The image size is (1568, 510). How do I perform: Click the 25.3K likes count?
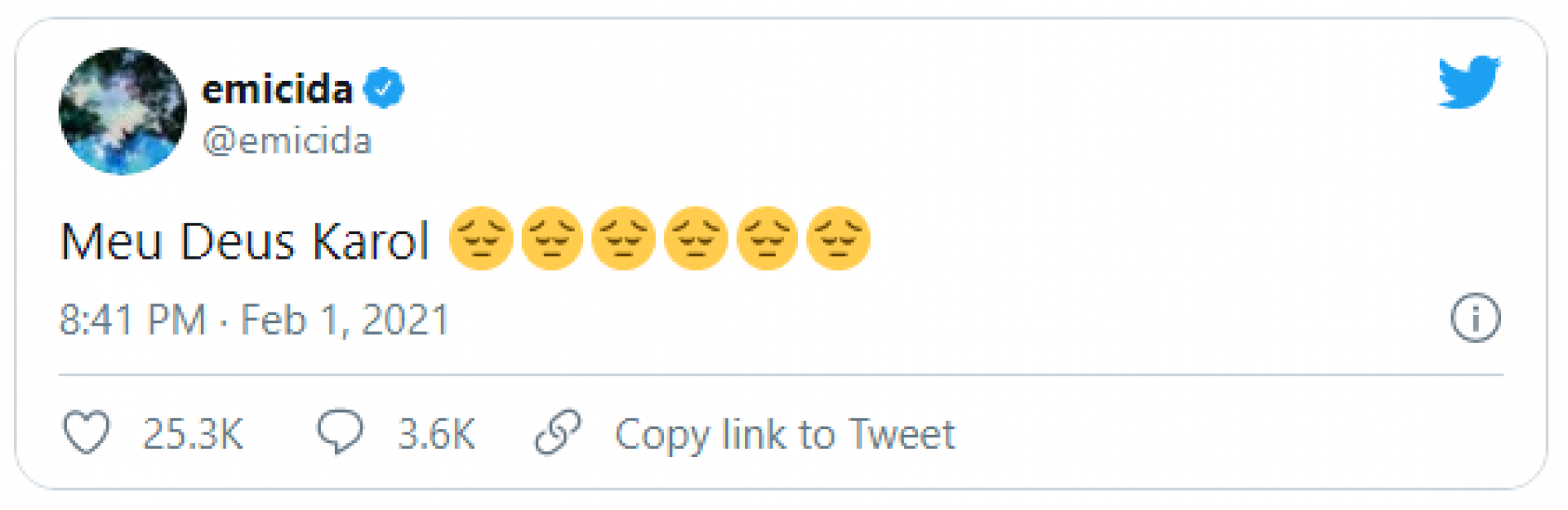(193, 433)
